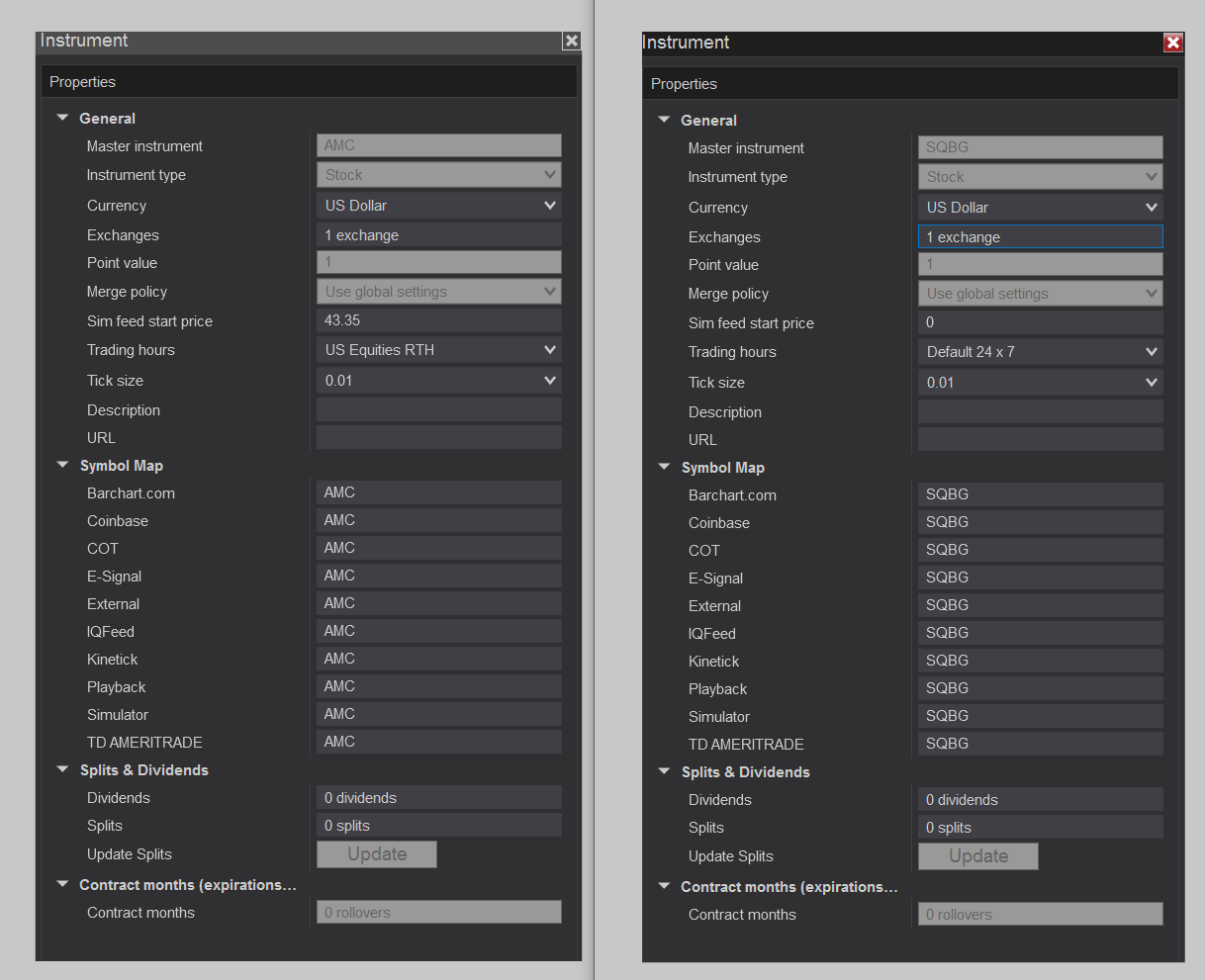The width and height of the screenshot is (1205, 980).
Task: Click Update splits button in AMC window
Action: 377,854
